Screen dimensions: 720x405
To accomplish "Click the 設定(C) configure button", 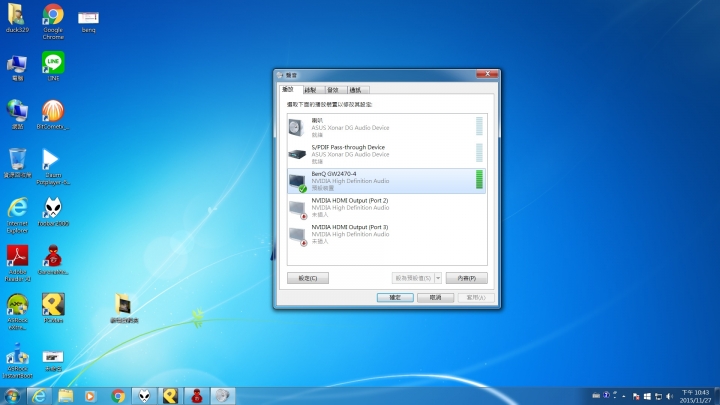I will (x=308, y=278).
